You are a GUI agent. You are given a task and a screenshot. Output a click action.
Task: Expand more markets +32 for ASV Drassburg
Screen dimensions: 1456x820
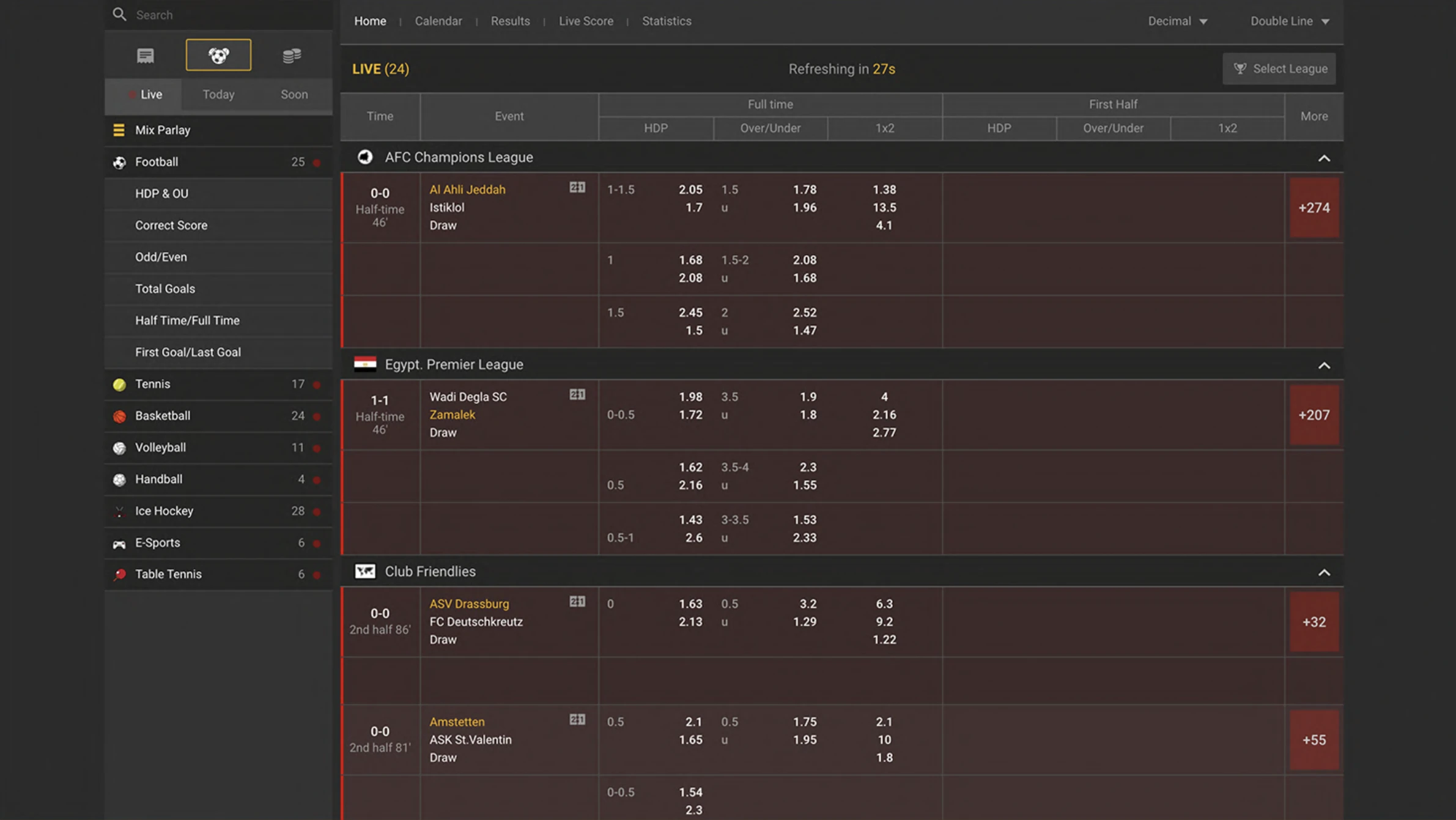(1314, 622)
